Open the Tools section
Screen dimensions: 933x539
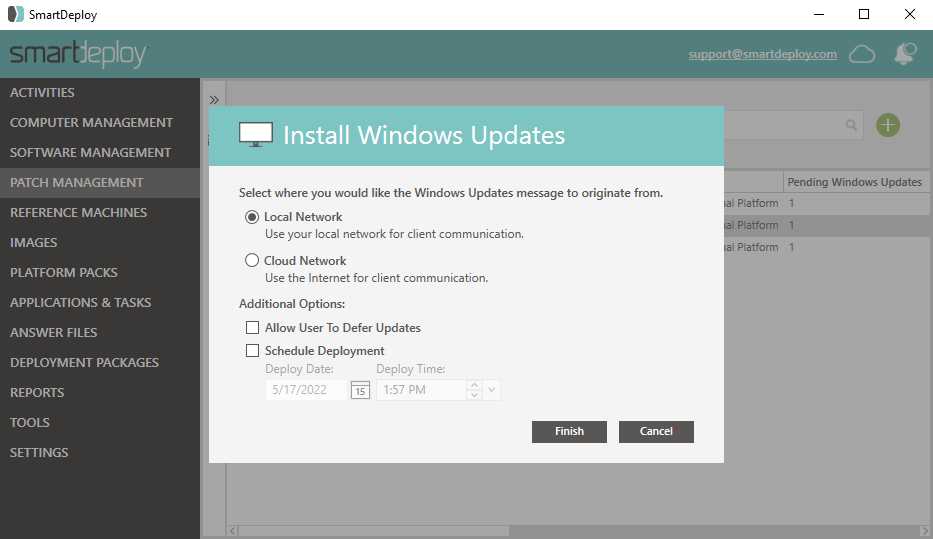(30, 422)
